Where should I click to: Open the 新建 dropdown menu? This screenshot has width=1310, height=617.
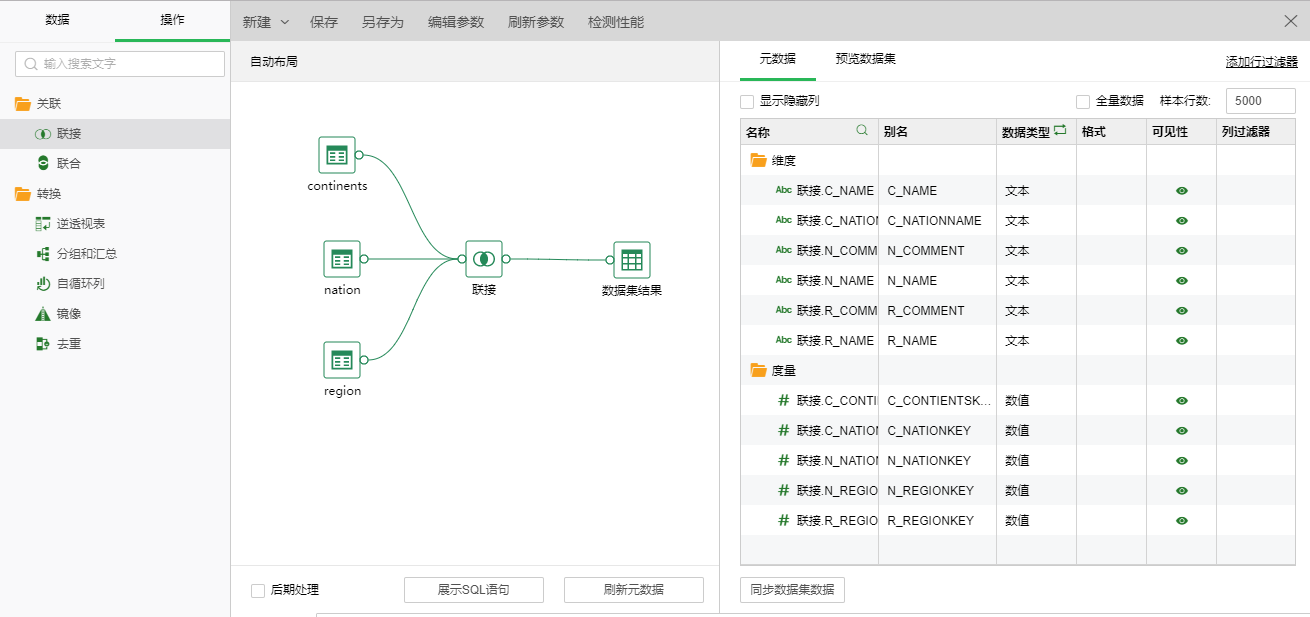266,22
